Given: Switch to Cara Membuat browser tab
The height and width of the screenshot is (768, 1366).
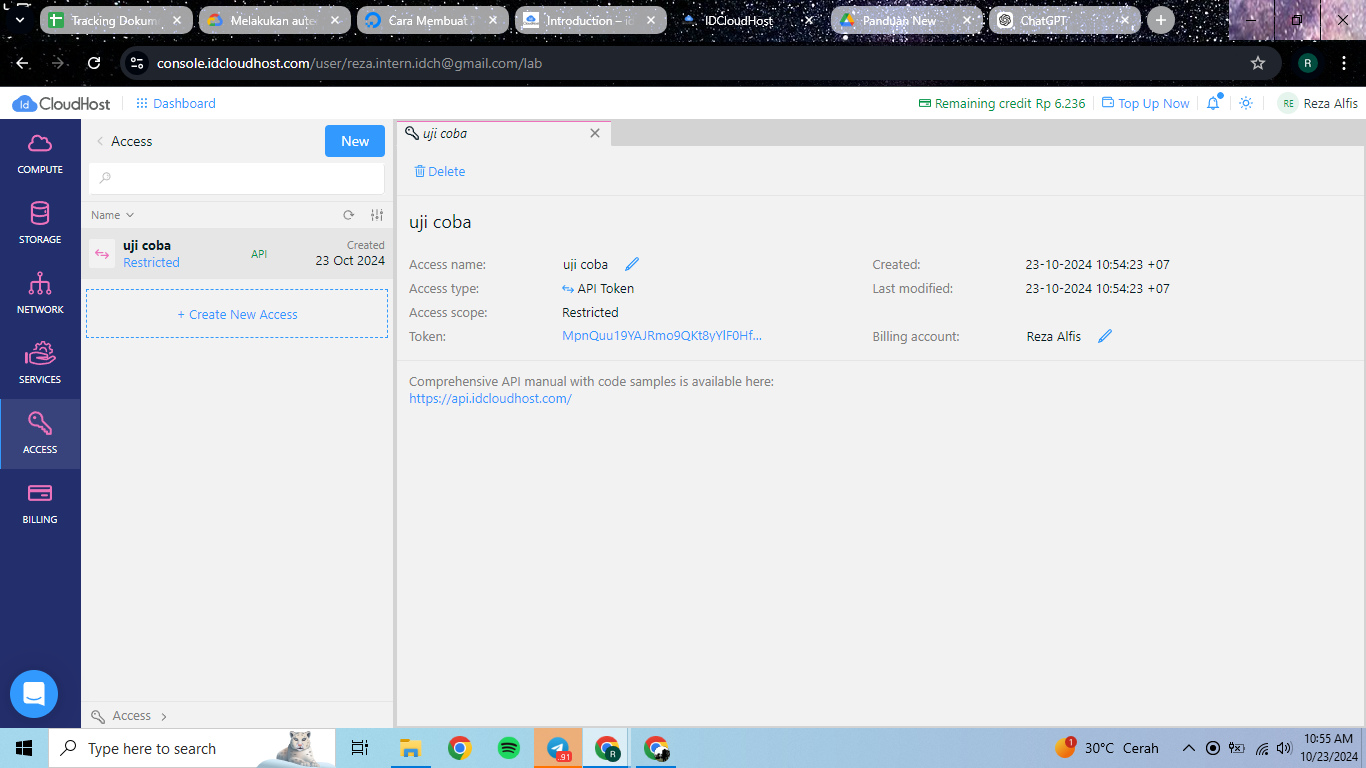Looking at the screenshot, I should coord(432,20).
